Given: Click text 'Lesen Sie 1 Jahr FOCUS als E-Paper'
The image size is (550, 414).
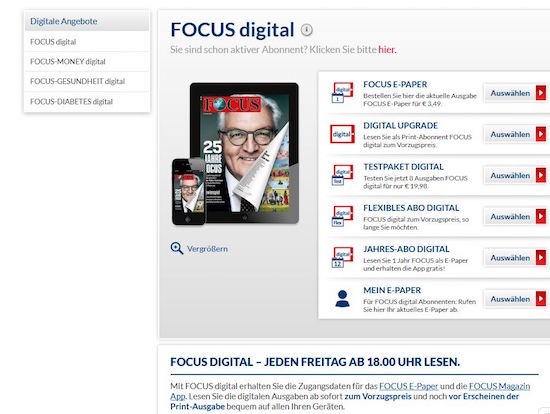Looking at the screenshot, I should 416,260.
